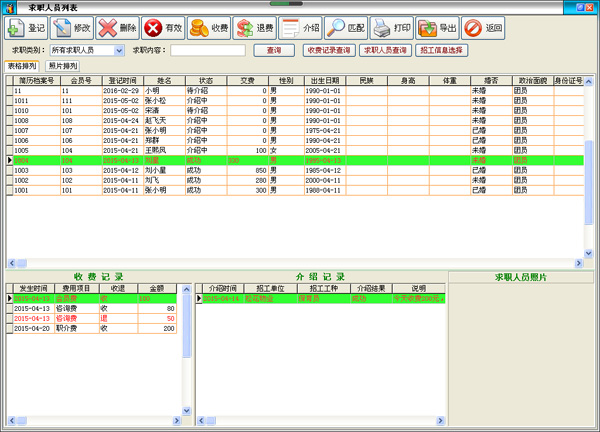Click the 导出 (export) toolbar button
Screen dimensions: 600x432
437,28
